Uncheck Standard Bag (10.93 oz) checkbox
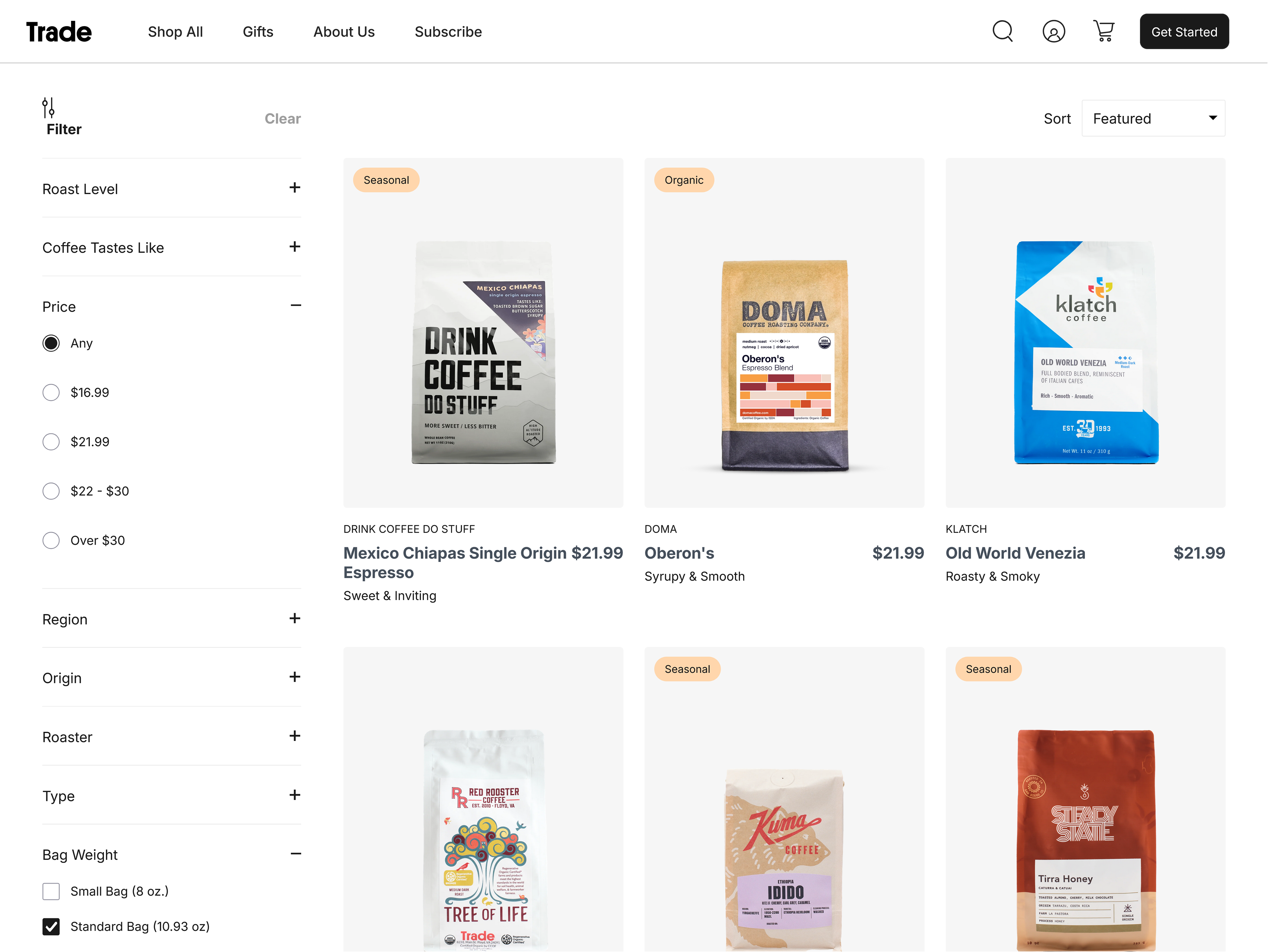The width and height of the screenshot is (1268, 952). (51, 926)
